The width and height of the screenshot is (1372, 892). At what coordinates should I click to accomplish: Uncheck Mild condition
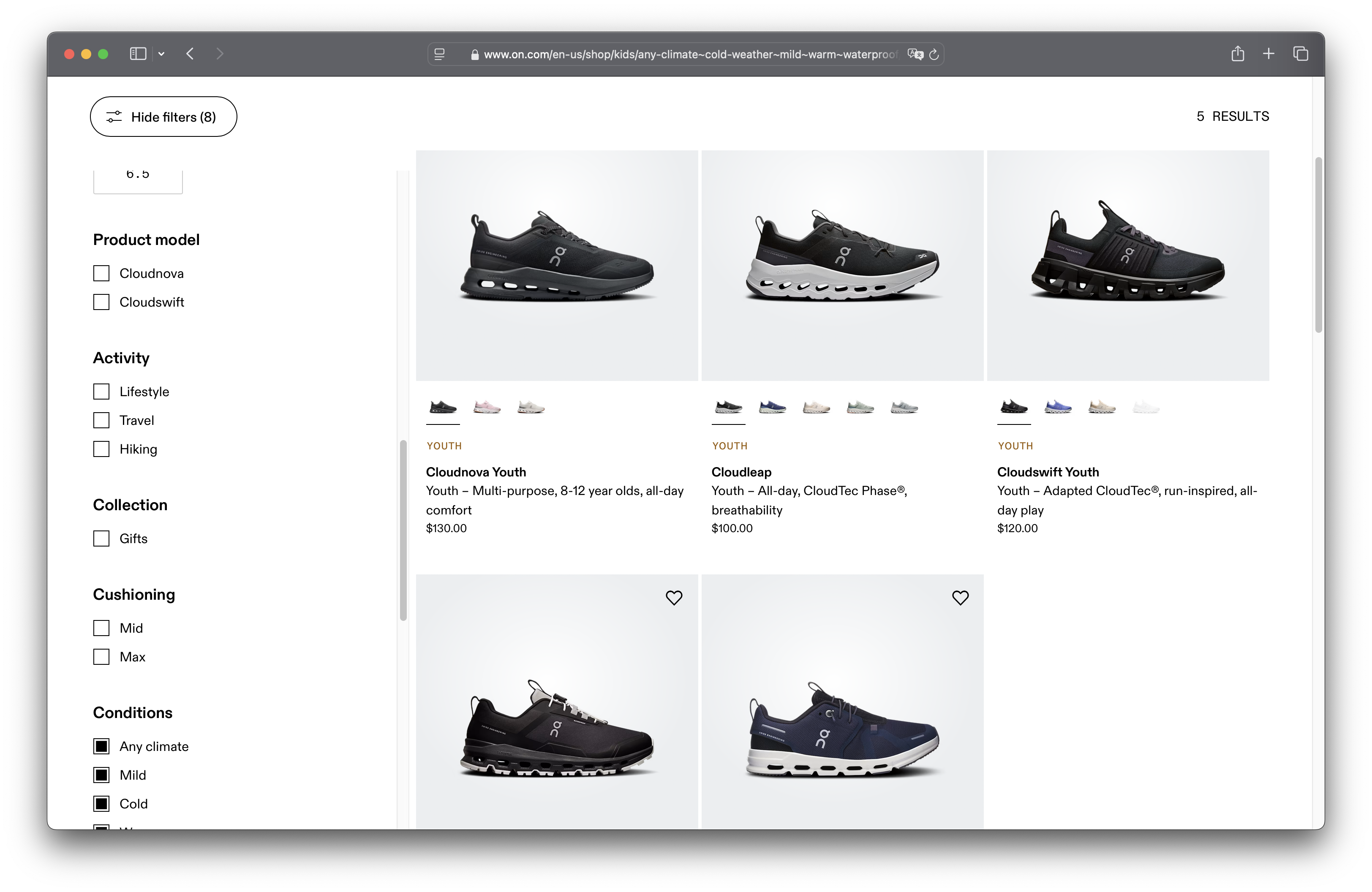click(101, 775)
